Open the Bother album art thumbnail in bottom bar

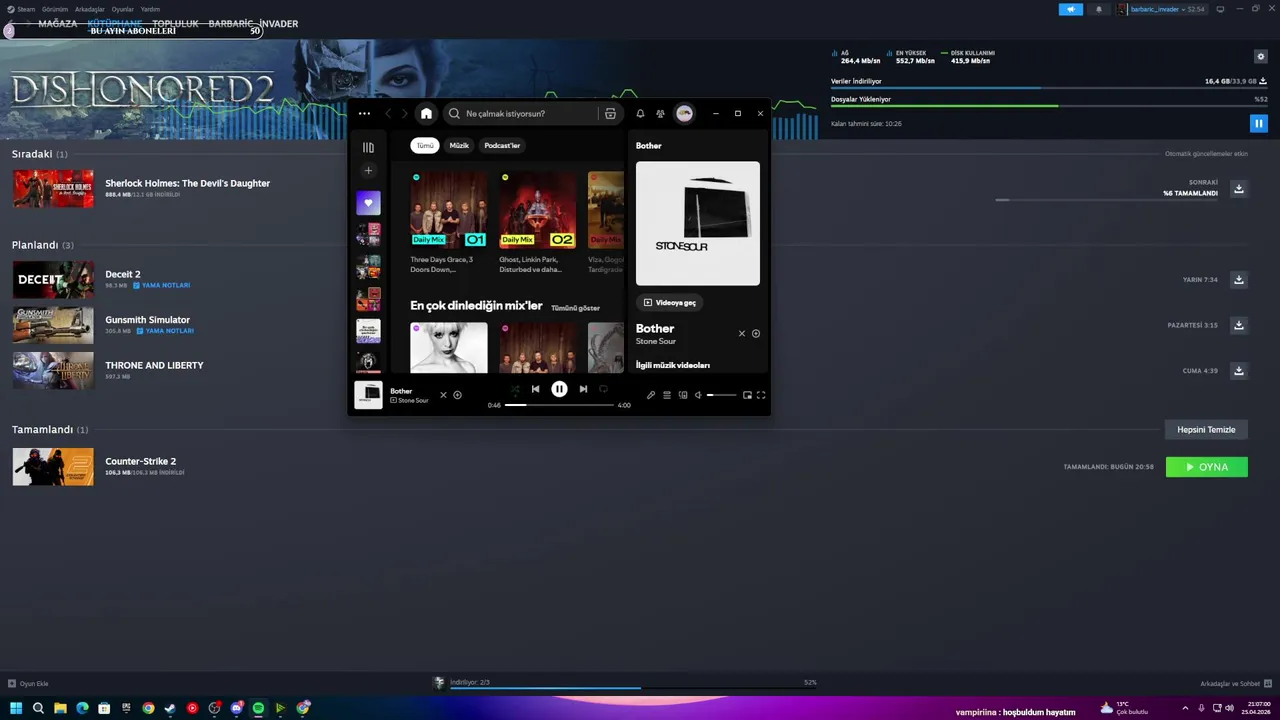368,395
